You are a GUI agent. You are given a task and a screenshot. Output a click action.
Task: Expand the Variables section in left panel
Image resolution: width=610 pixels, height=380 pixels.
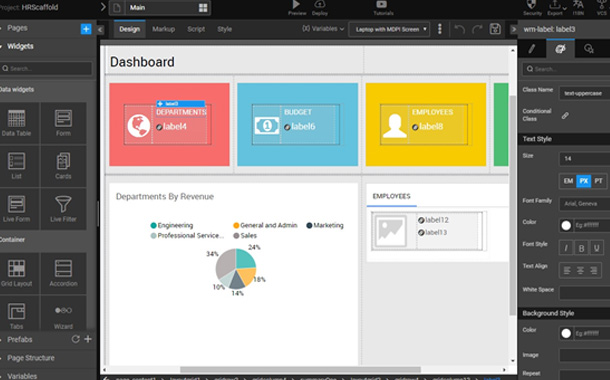coord(22,376)
